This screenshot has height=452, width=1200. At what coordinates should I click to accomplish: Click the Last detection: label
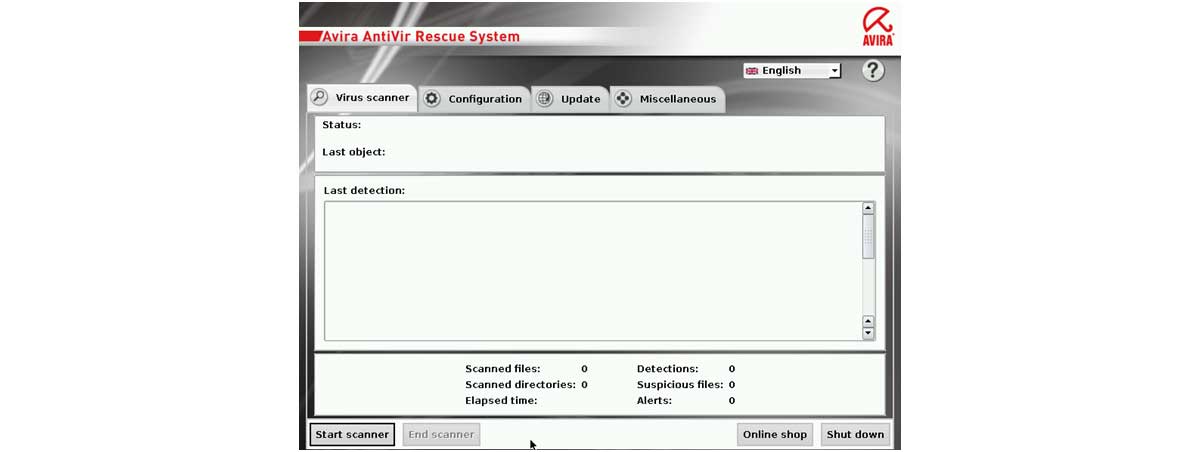[x=364, y=190]
